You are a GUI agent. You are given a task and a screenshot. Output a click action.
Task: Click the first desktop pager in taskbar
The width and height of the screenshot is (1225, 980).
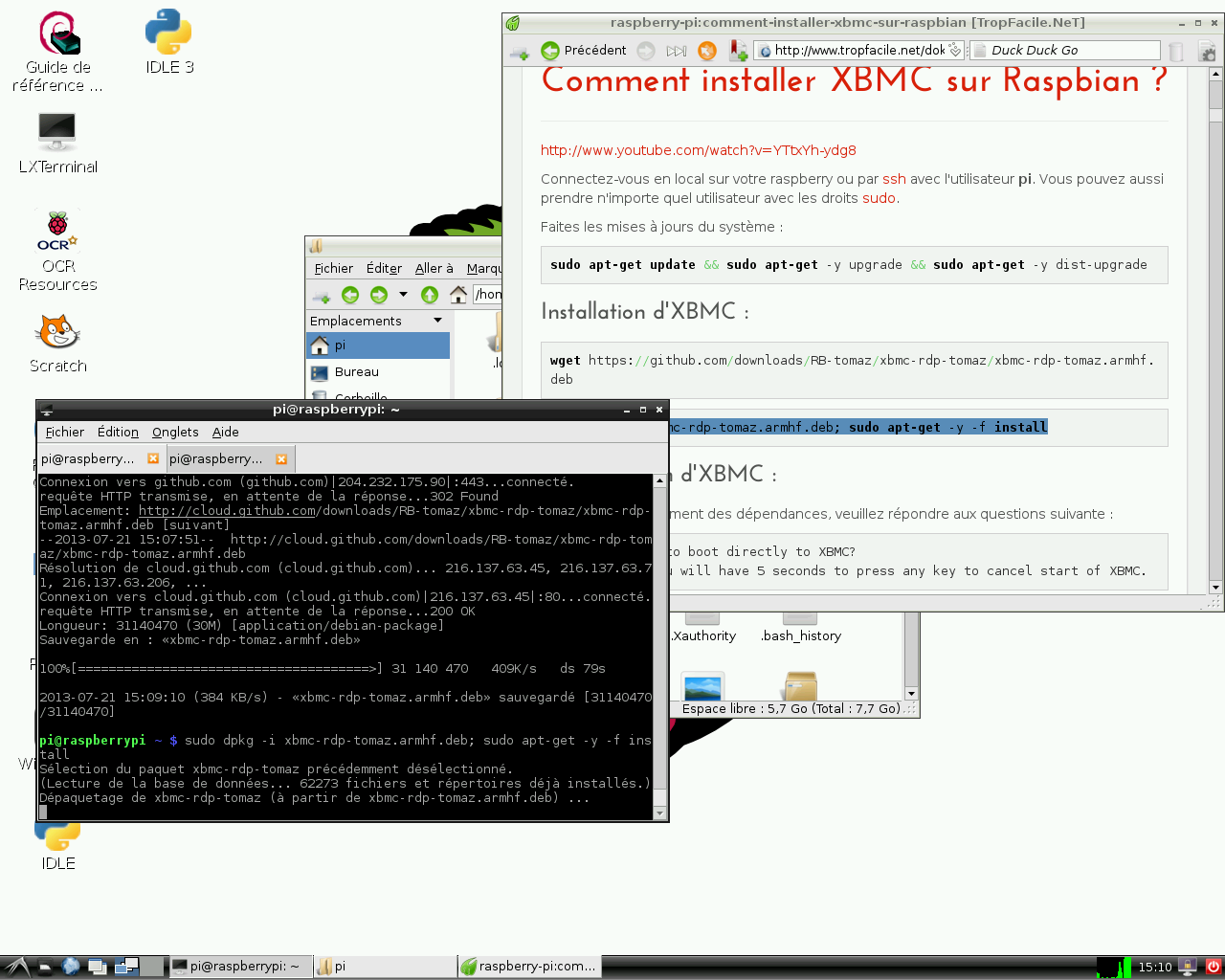pos(126,967)
